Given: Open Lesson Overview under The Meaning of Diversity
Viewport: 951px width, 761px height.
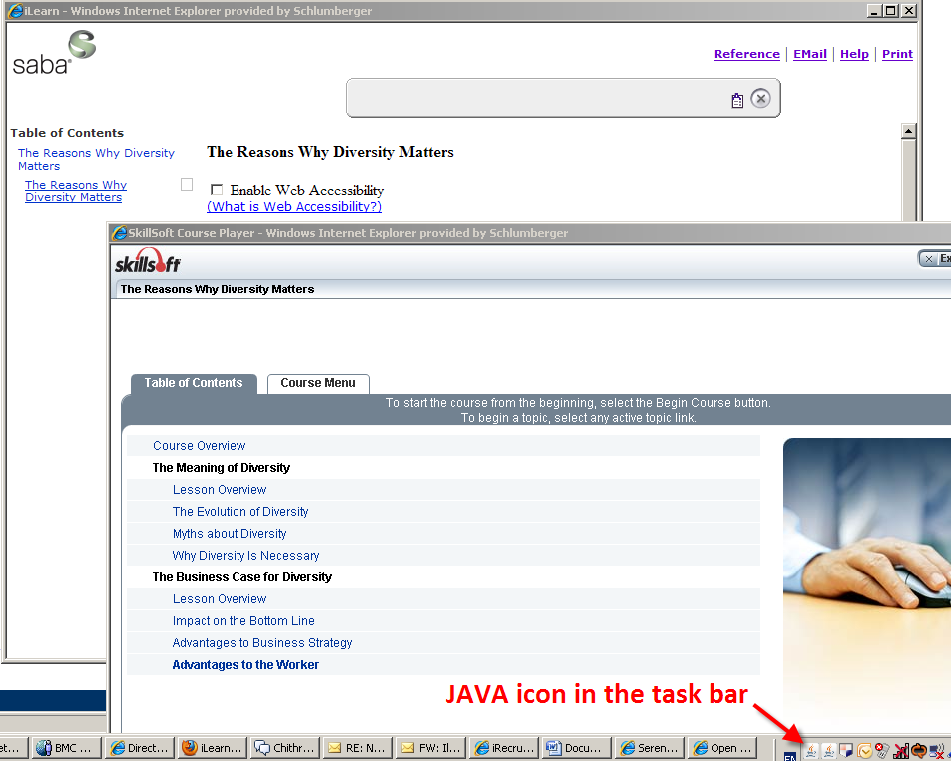Looking at the screenshot, I should pyautogui.click(x=219, y=489).
